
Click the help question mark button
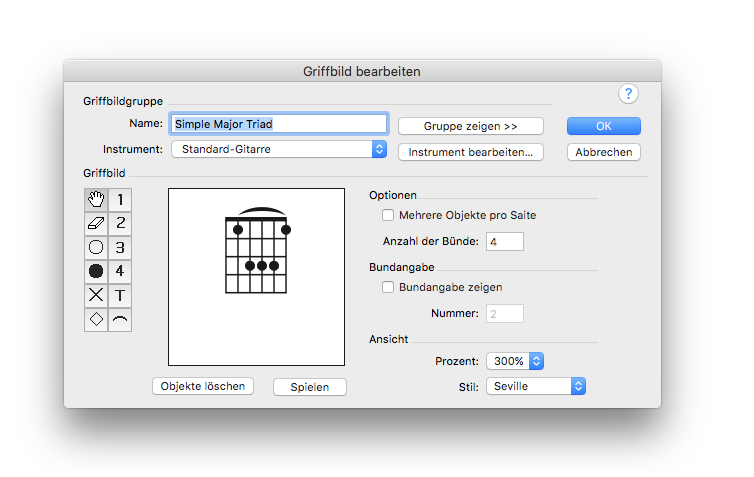pyautogui.click(x=628, y=94)
